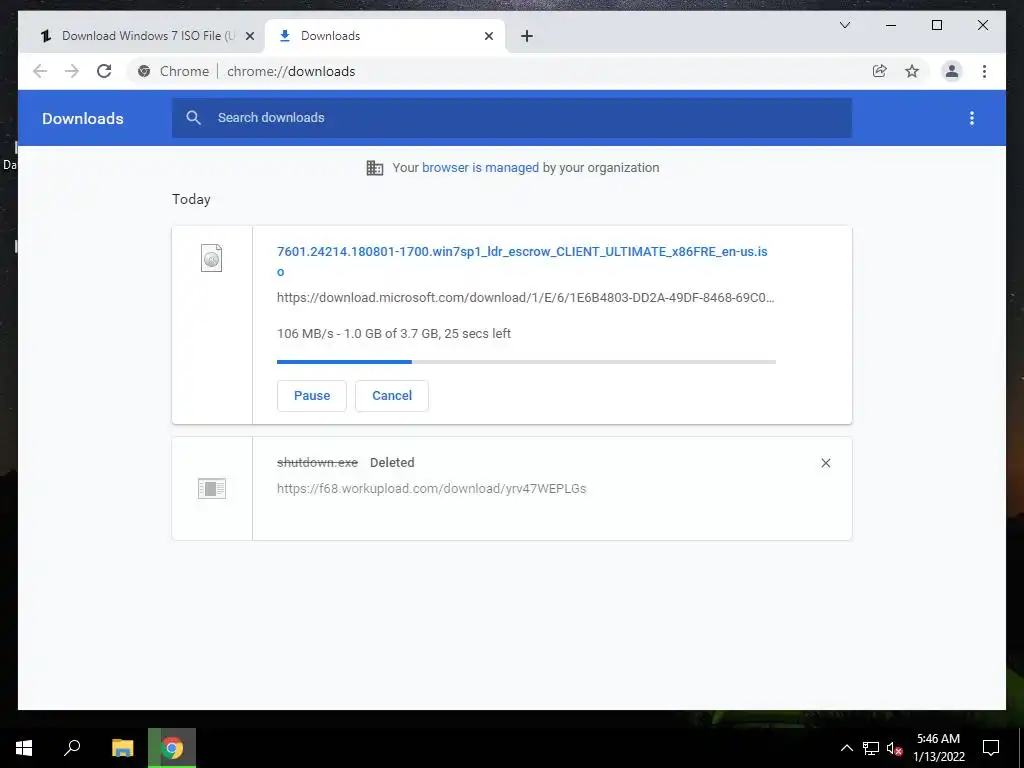Close the Downloads tab

point(488,36)
